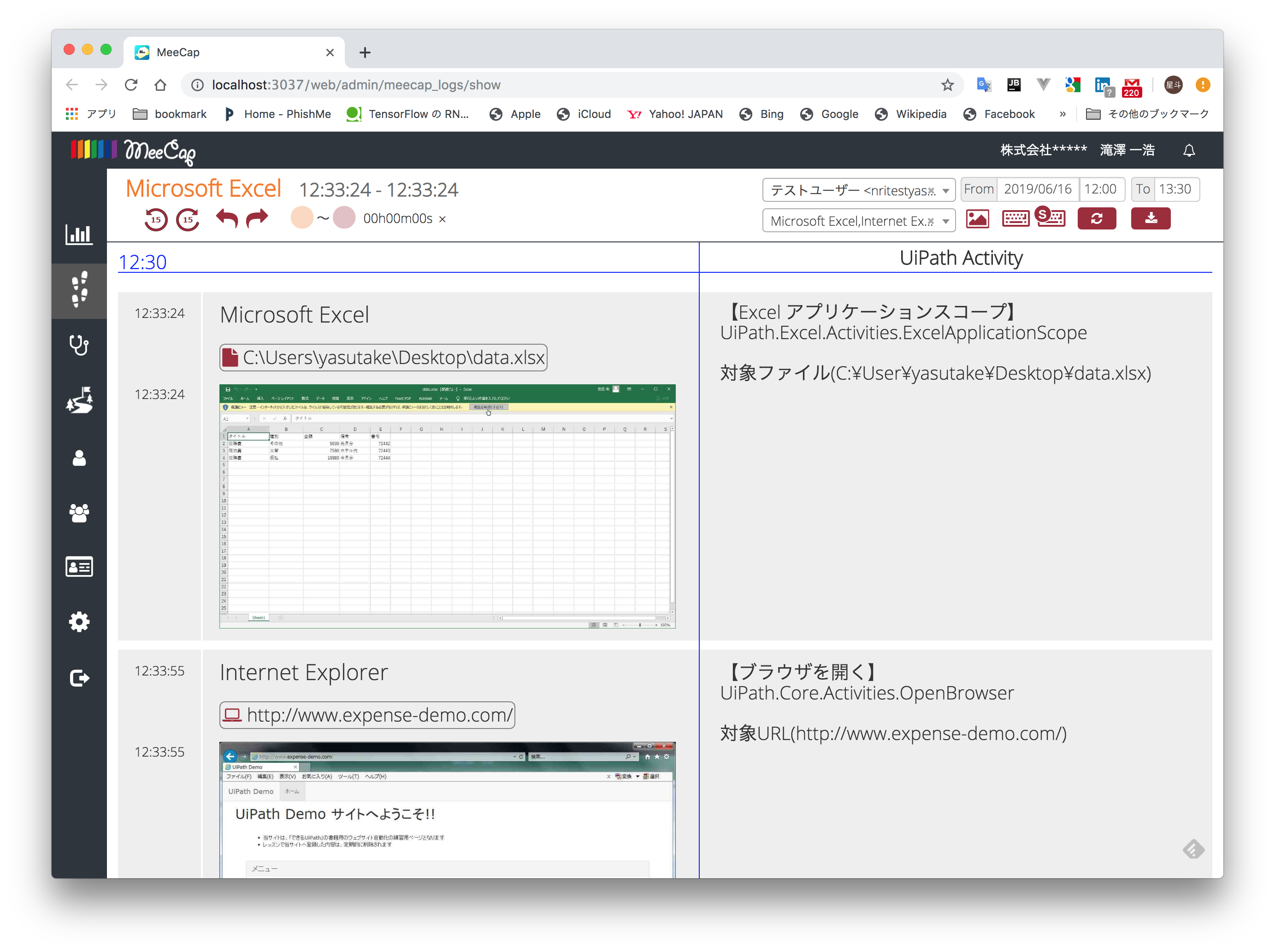Open the application filter dropdown arrow
Screen dimensions: 1275x952
[x=945, y=221]
